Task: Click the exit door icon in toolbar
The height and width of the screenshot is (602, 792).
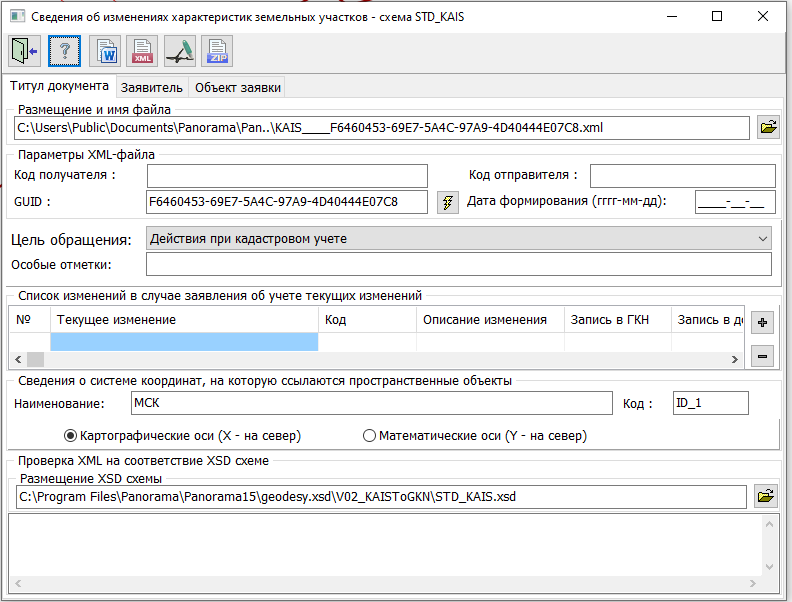Action: 24,51
